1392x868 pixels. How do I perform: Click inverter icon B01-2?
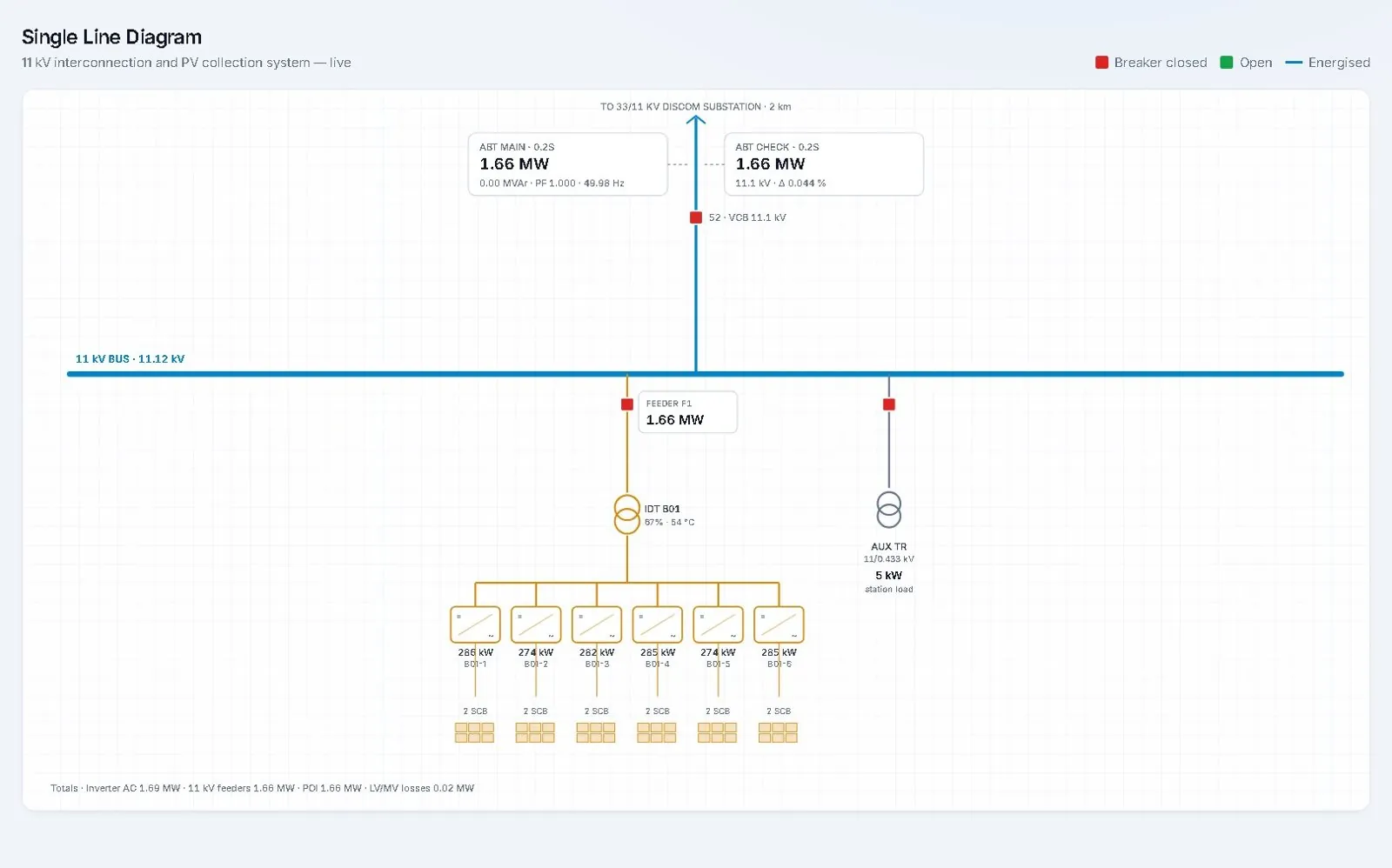(x=536, y=625)
